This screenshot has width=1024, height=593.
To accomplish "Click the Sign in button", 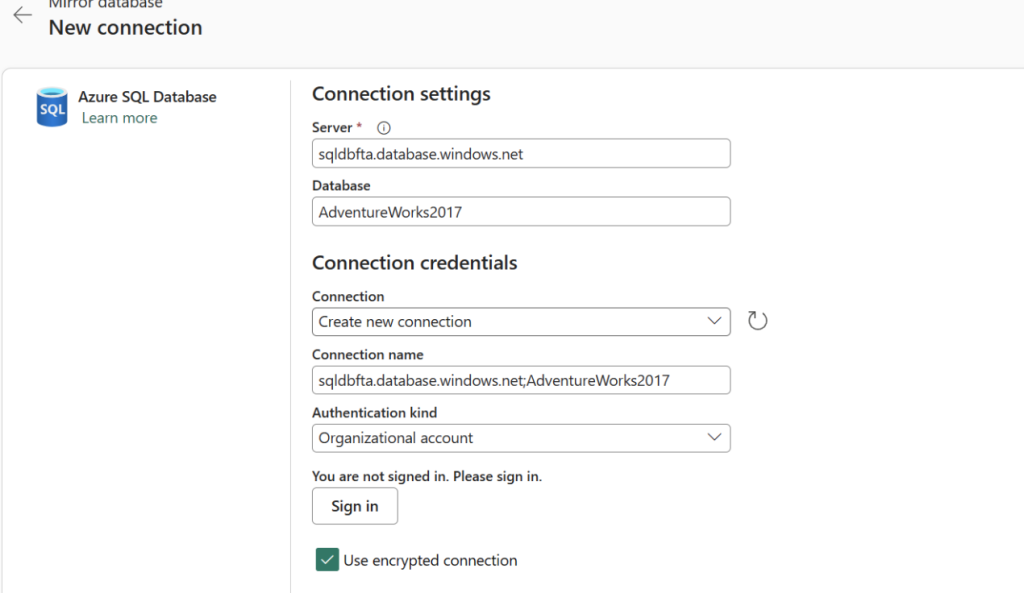I will 355,506.
